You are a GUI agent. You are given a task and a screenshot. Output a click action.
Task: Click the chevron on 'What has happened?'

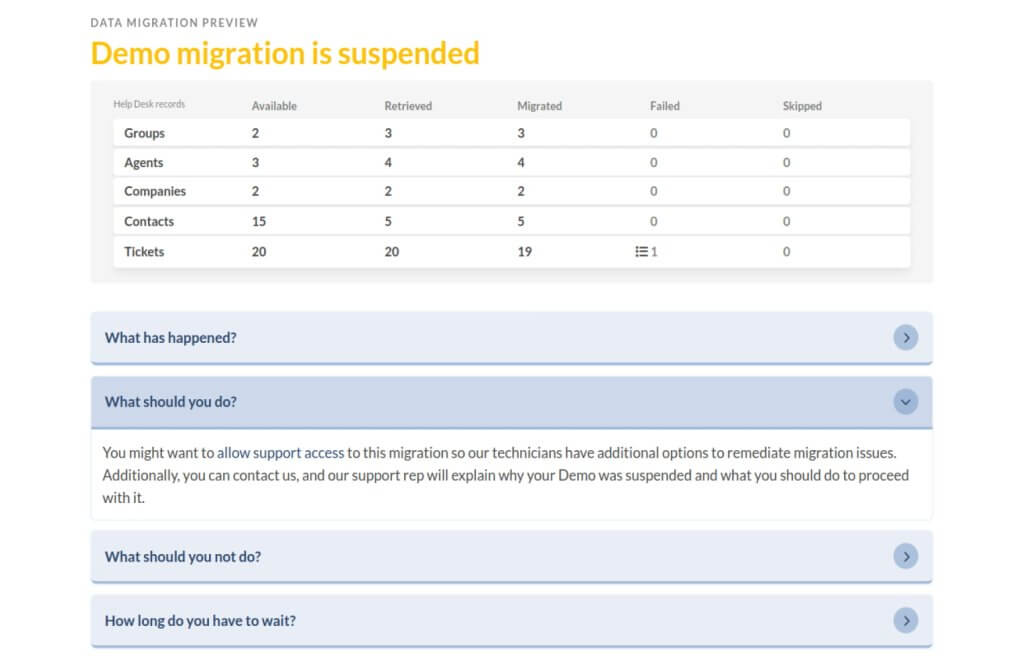point(906,337)
